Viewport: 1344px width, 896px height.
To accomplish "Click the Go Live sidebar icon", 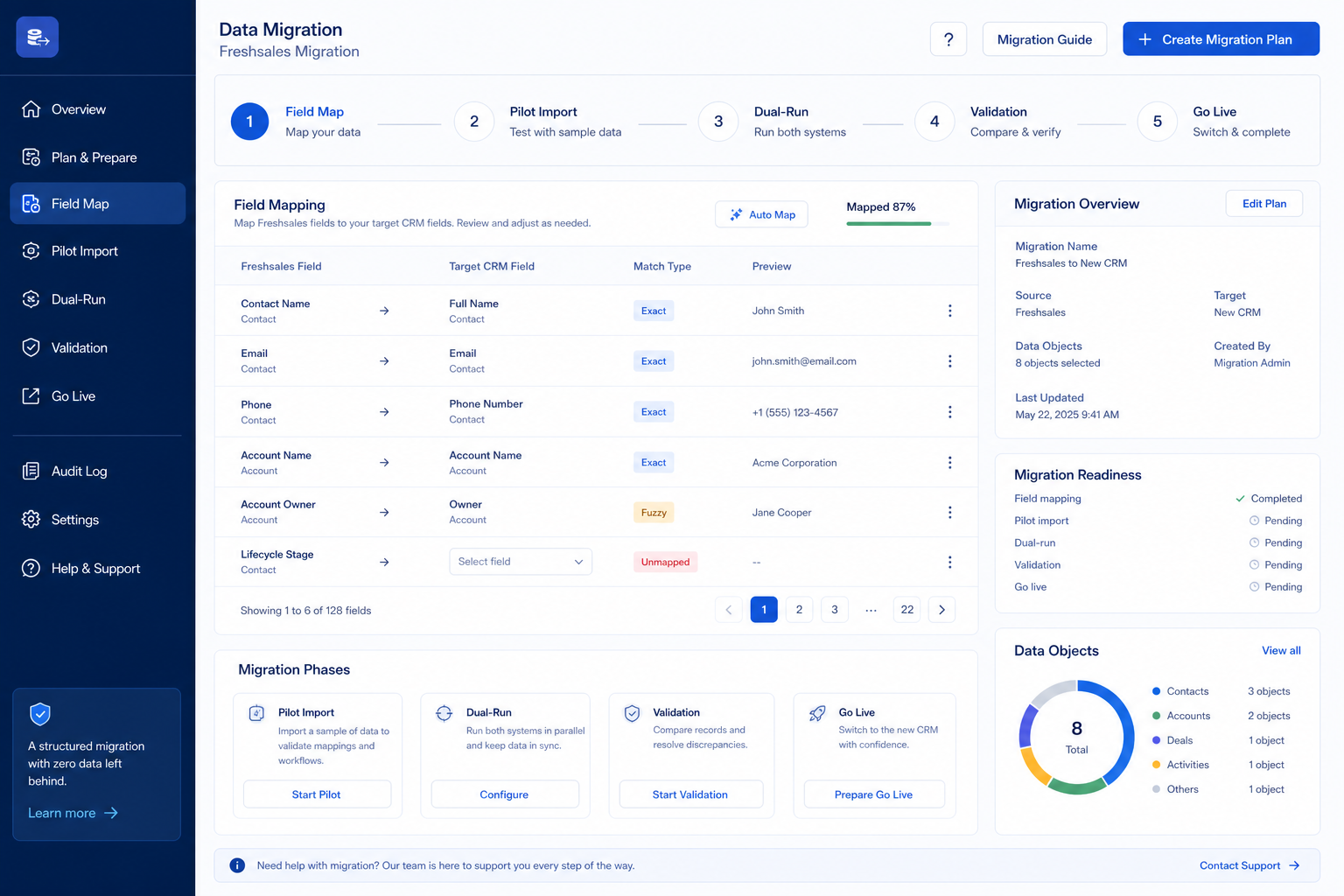I will tap(31, 396).
